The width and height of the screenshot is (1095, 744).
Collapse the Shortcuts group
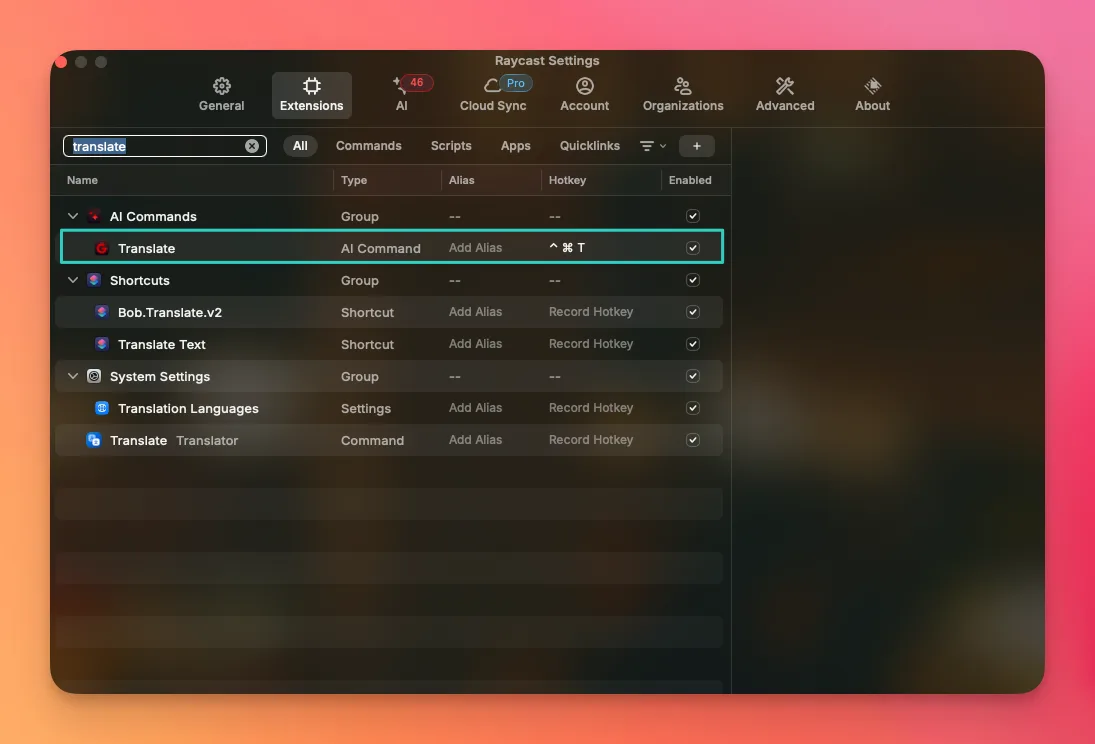(x=73, y=280)
